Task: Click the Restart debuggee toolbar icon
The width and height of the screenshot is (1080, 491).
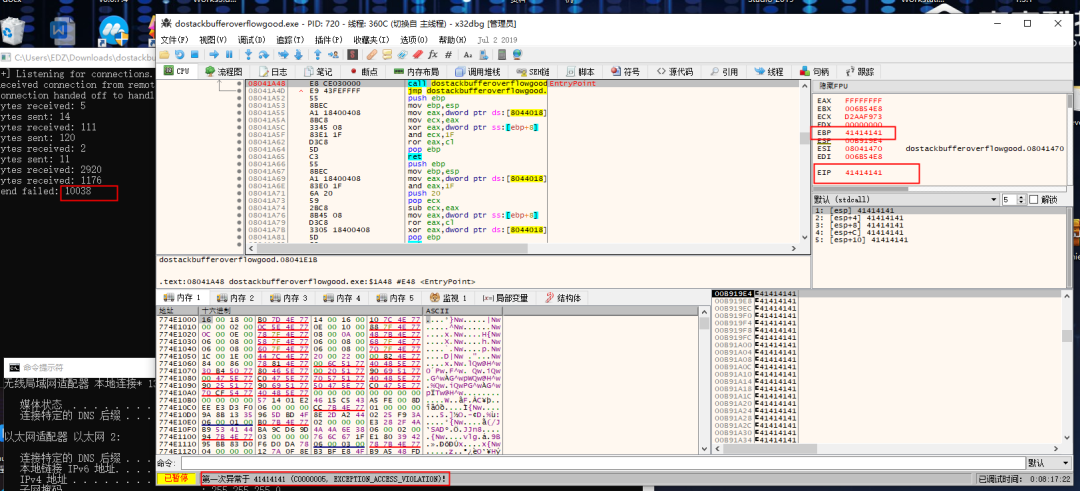Action: pos(180,54)
